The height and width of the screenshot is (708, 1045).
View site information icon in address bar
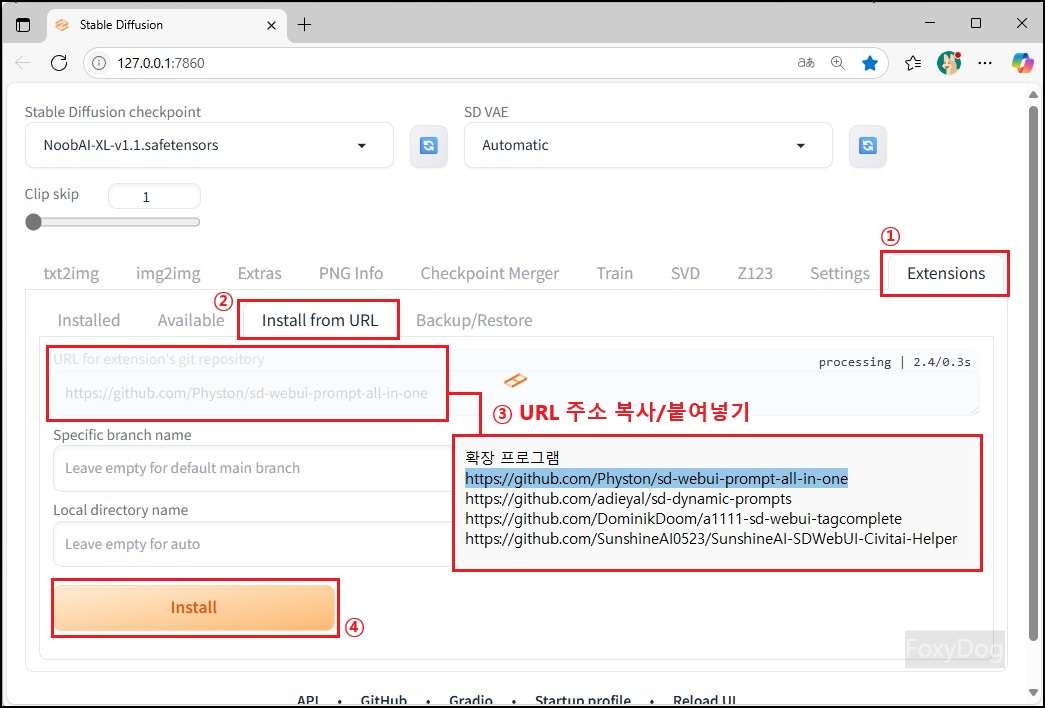pyautogui.click(x=99, y=63)
